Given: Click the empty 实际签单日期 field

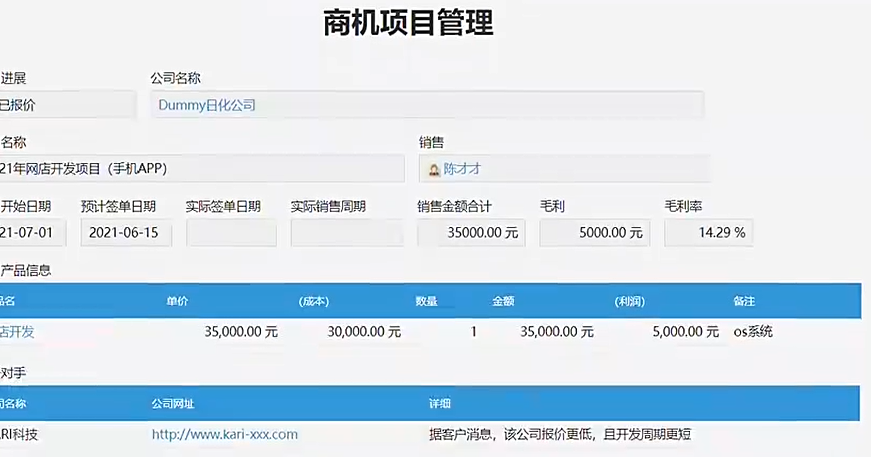Looking at the screenshot, I should pyautogui.click(x=231, y=233).
